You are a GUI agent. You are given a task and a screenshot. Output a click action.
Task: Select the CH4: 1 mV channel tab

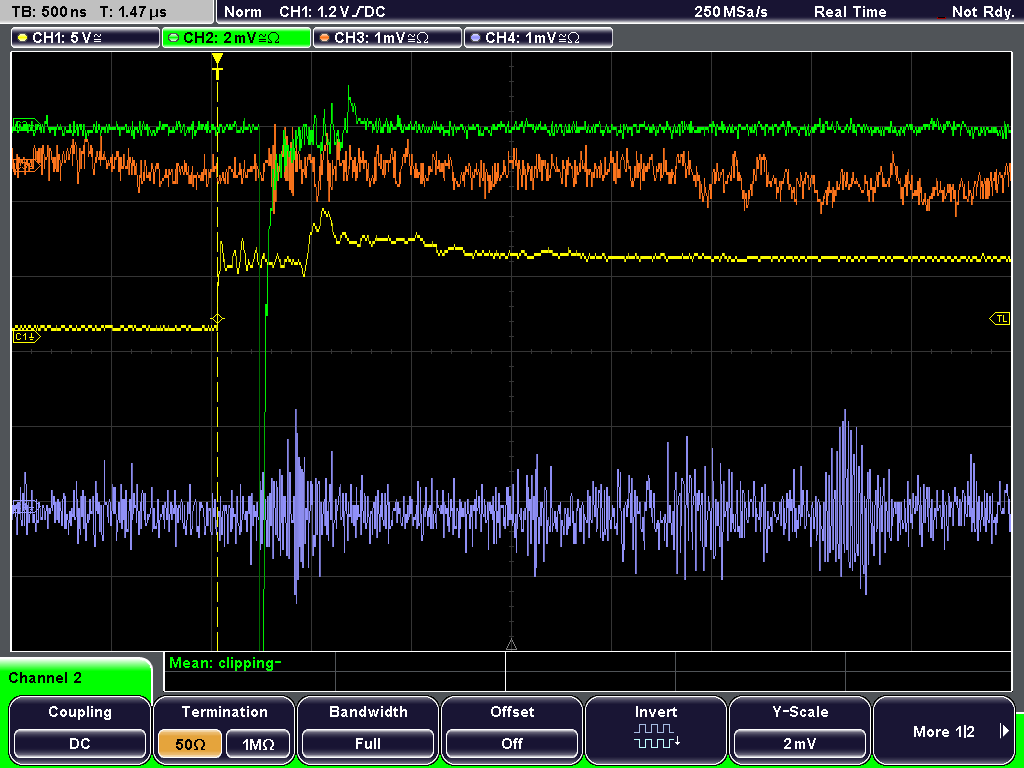pyautogui.click(x=538, y=38)
